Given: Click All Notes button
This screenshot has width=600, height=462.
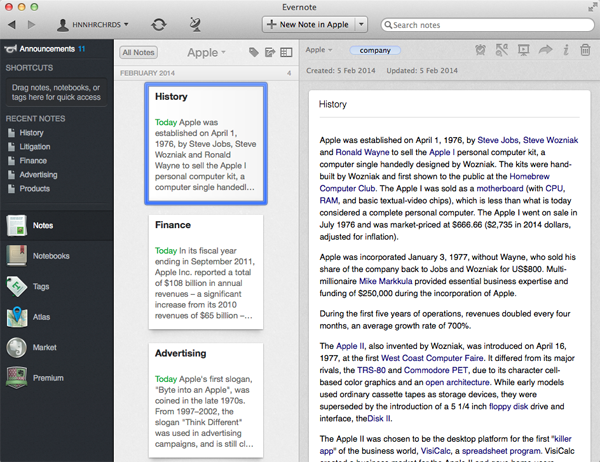Looking at the screenshot, I should 139,52.
